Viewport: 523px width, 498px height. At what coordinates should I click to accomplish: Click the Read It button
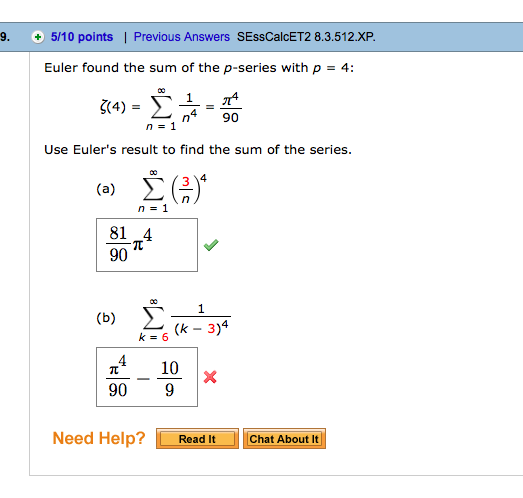pos(197,439)
